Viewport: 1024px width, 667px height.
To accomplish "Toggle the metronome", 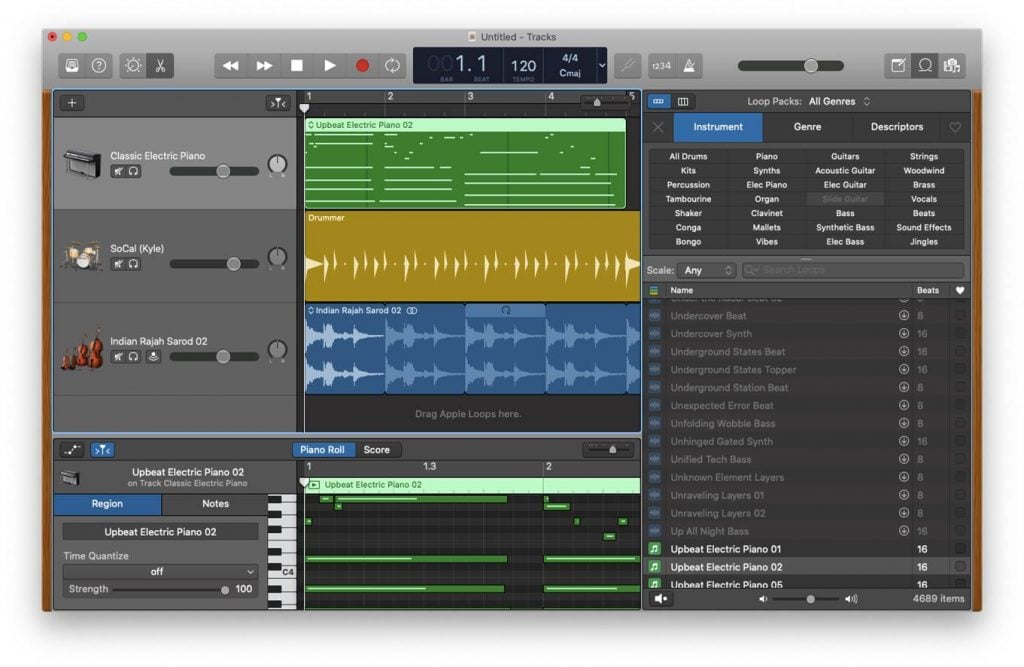I will [689, 65].
